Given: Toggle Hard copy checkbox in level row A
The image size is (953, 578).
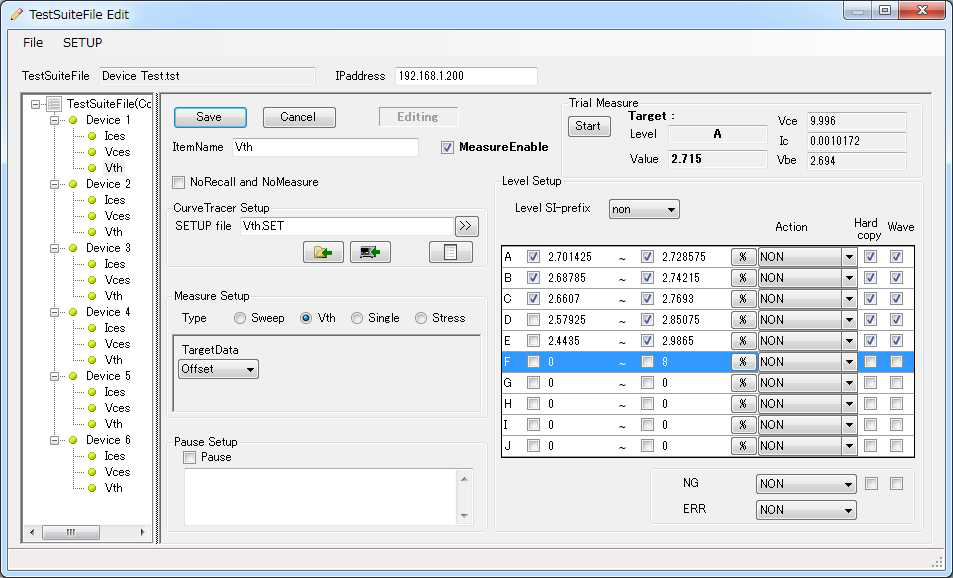Looking at the screenshot, I should tap(870, 257).
